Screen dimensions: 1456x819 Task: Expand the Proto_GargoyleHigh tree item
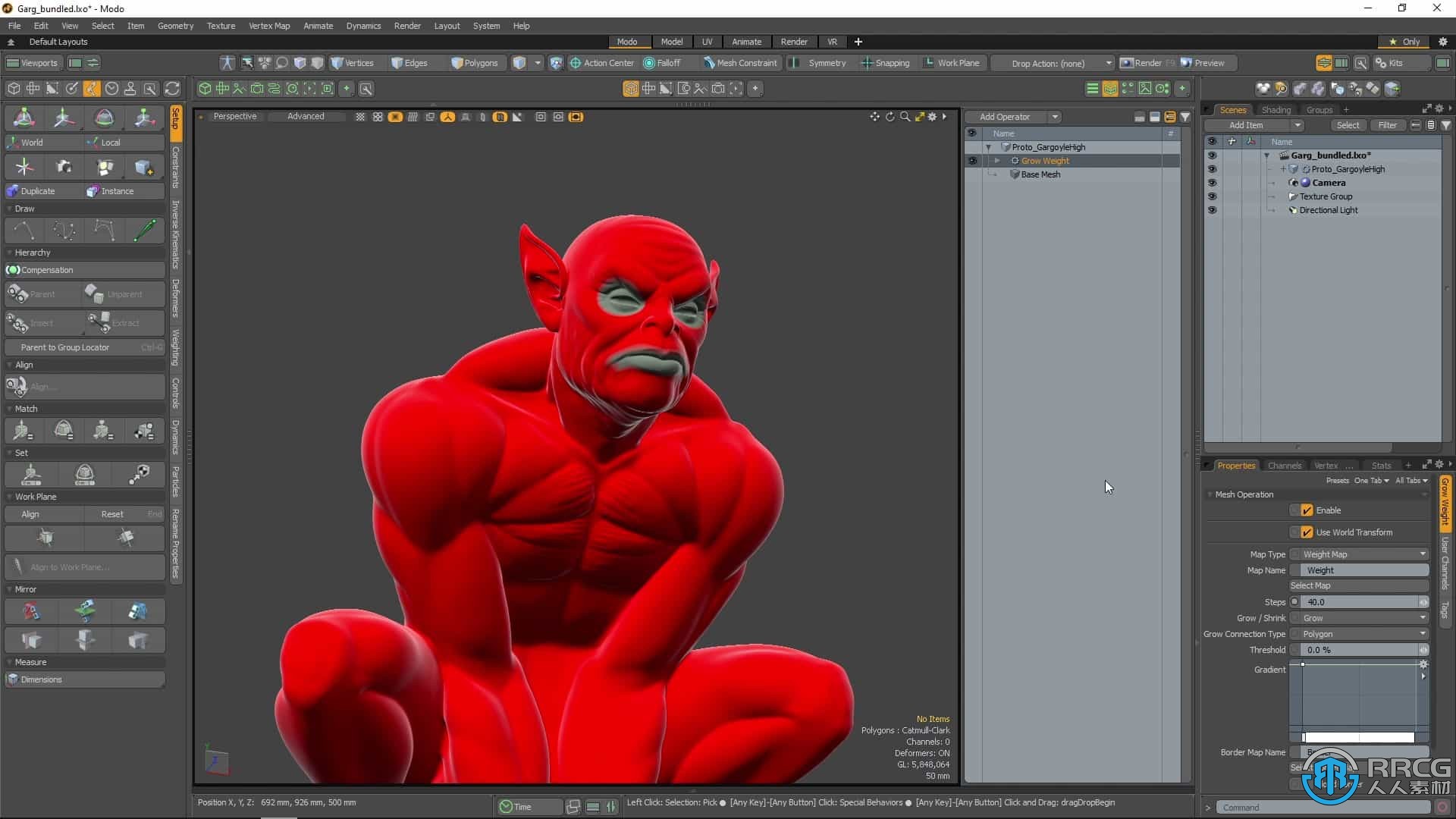coord(989,147)
